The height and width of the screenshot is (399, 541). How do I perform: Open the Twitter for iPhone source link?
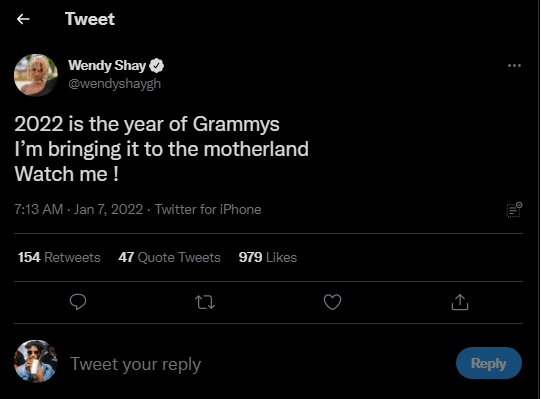click(x=208, y=210)
